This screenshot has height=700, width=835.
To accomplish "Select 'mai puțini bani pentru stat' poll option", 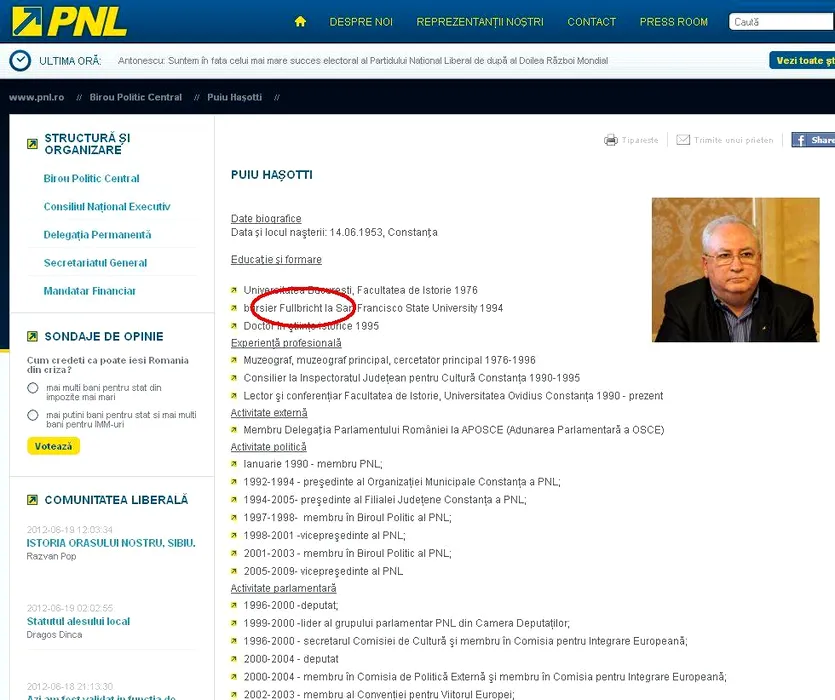I will pyautogui.click(x=33, y=415).
